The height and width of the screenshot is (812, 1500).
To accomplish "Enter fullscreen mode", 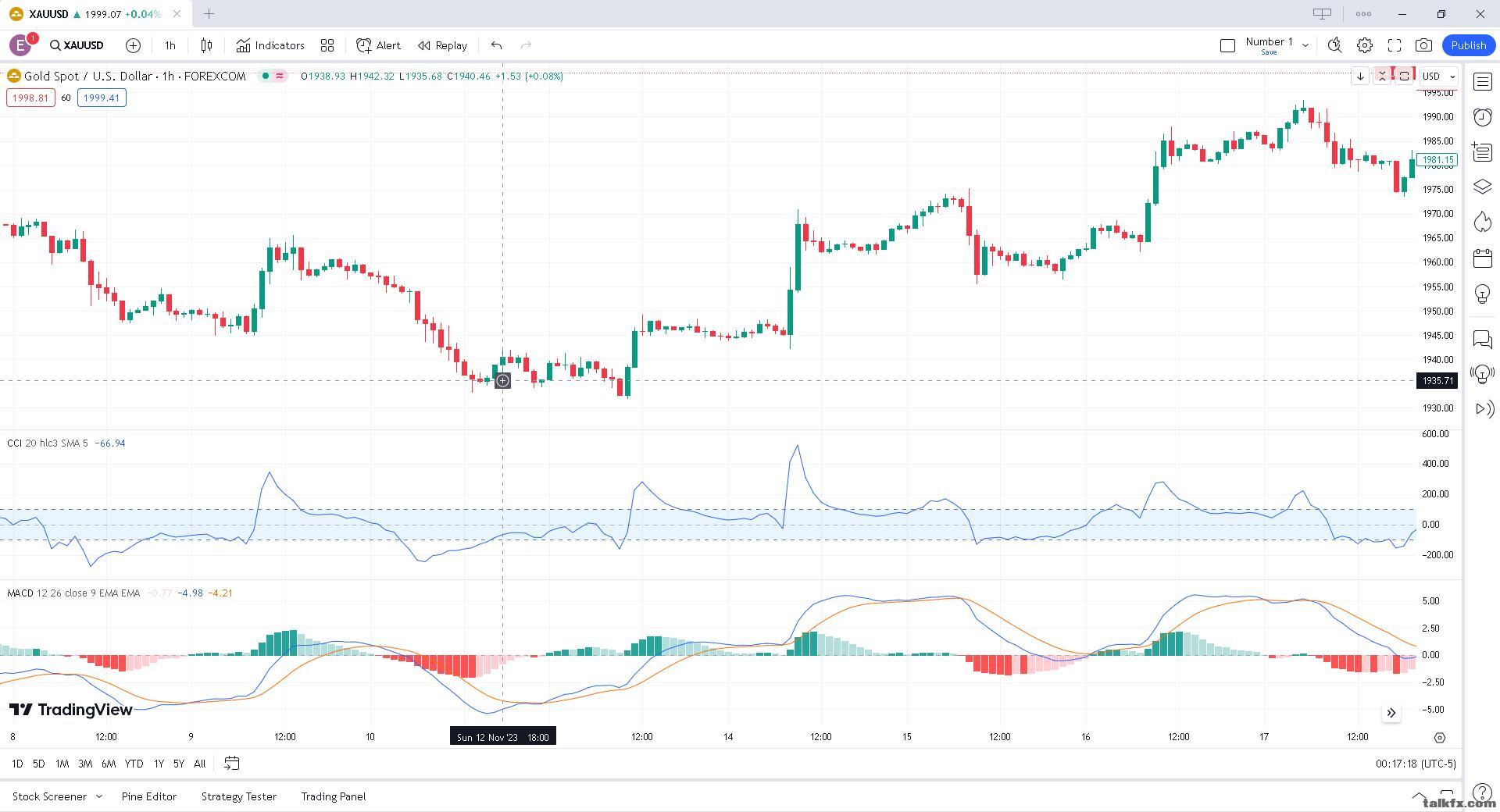I will (x=1394, y=45).
